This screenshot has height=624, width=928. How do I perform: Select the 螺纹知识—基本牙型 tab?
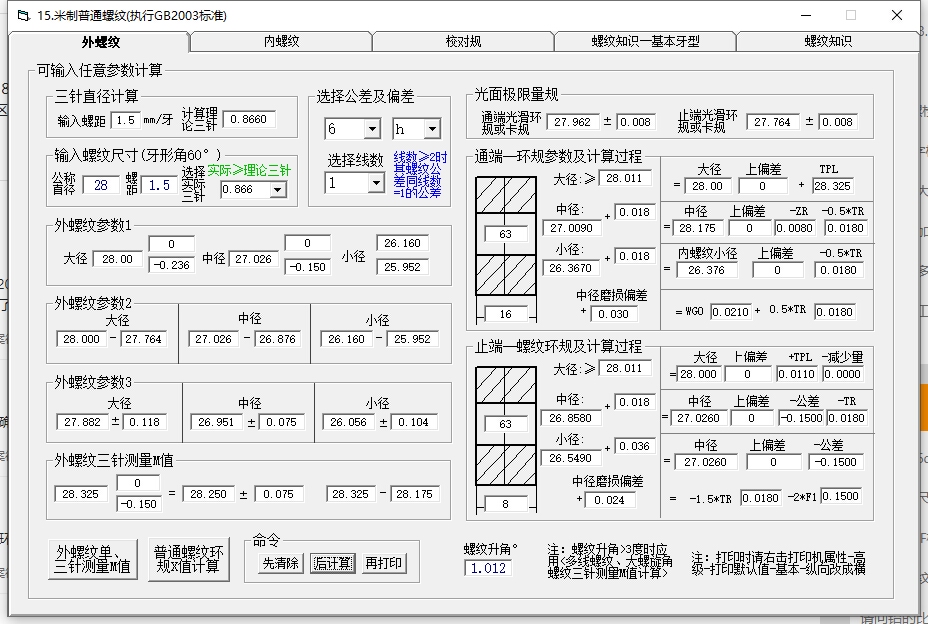pyautogui.click(x=645, y=41)
